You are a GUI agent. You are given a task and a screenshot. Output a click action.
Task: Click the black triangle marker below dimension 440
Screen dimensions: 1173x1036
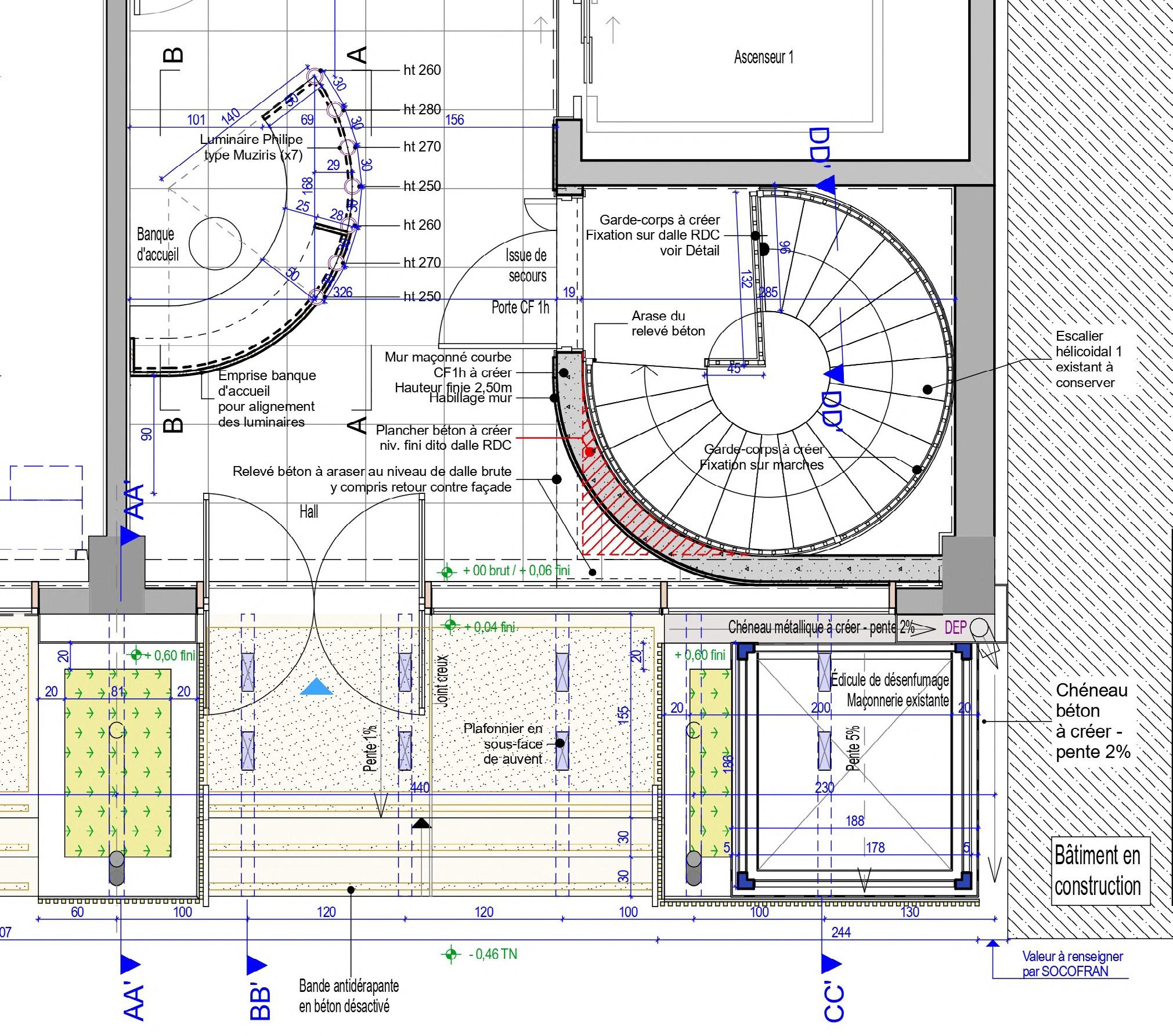pyautogui.click(x=421, y=823)
